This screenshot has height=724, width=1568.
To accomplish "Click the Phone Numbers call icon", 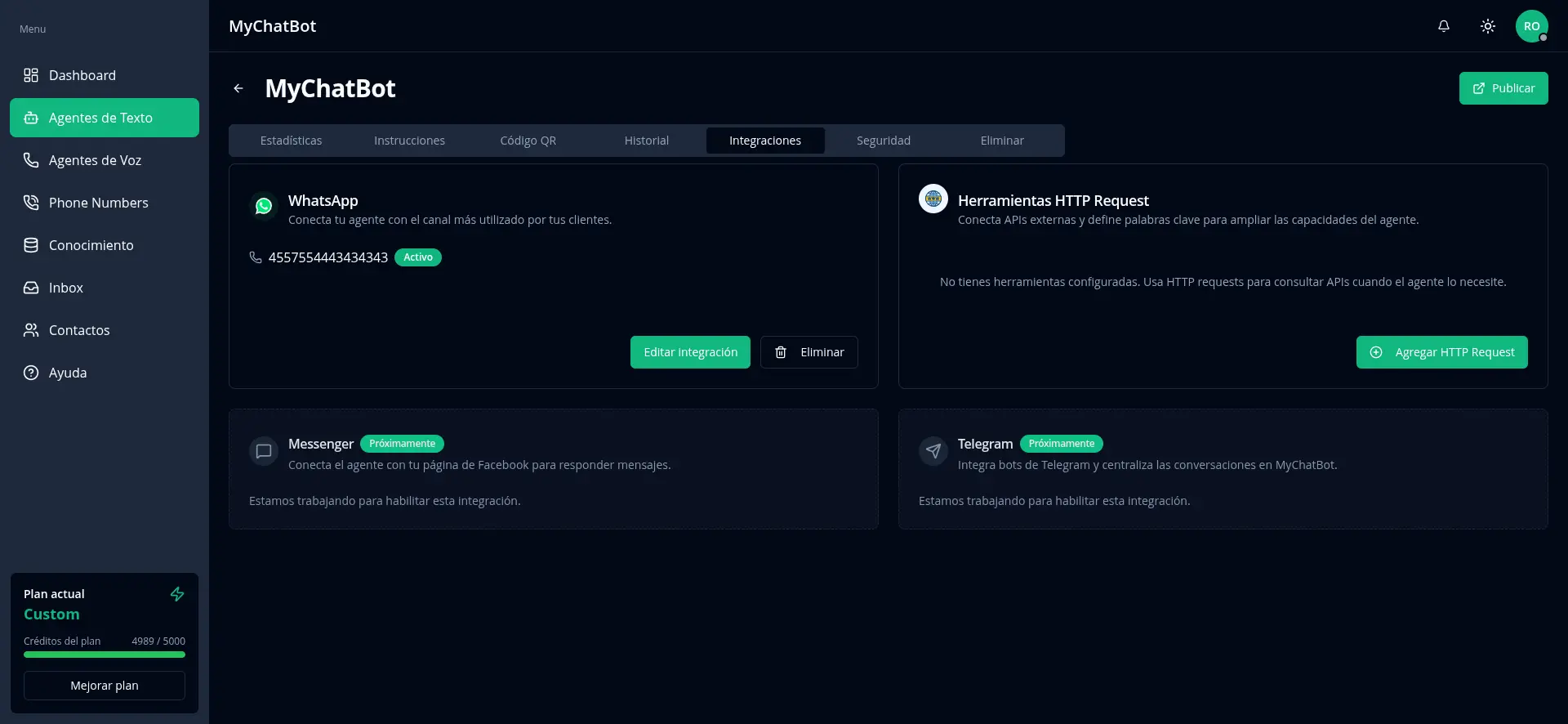I will 31,203.
